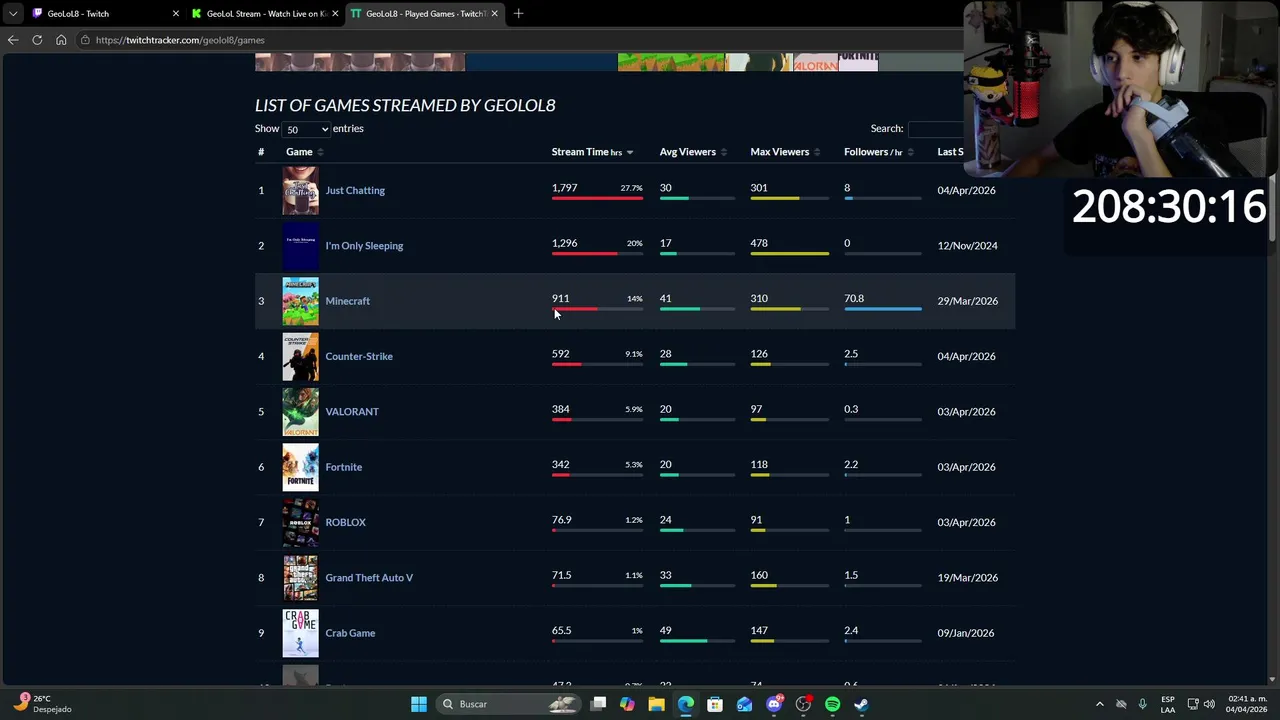Select the GeoLoL8 Played Games tab
This screenshot has height=720, width=1280.
[425, 14]
